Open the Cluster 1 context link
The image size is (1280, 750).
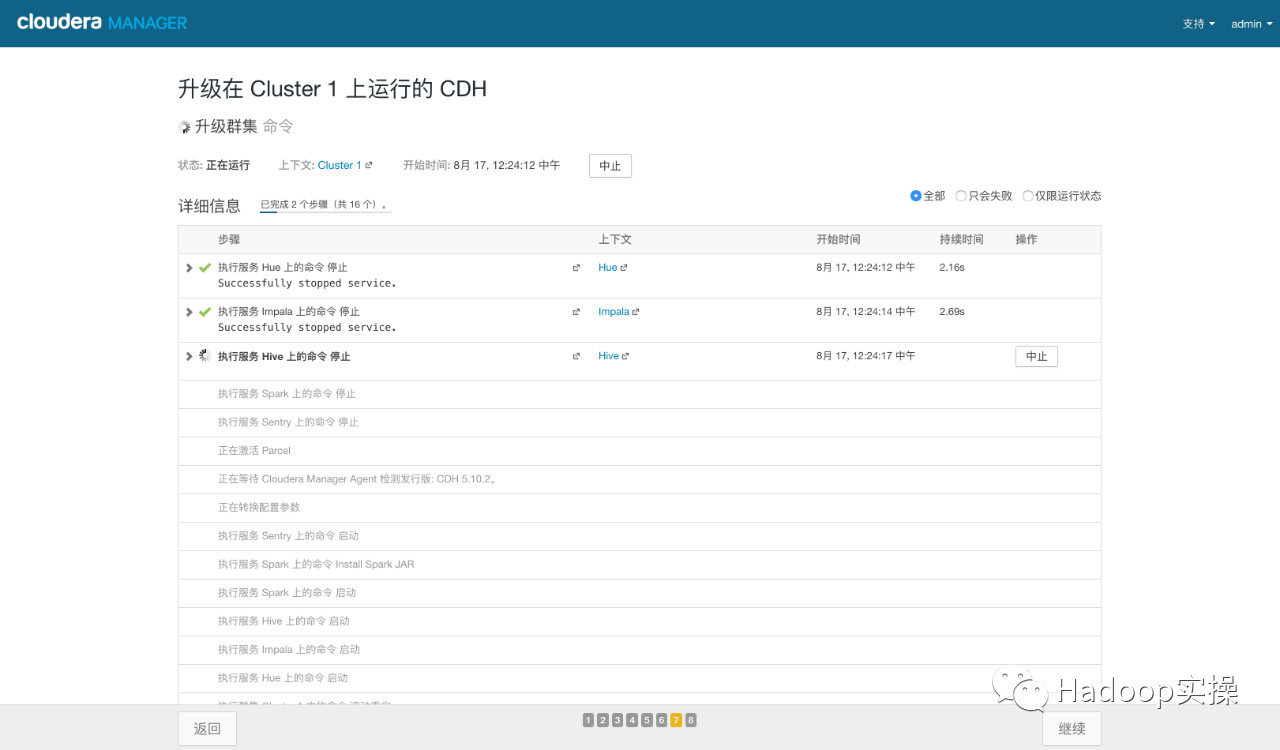339,165
